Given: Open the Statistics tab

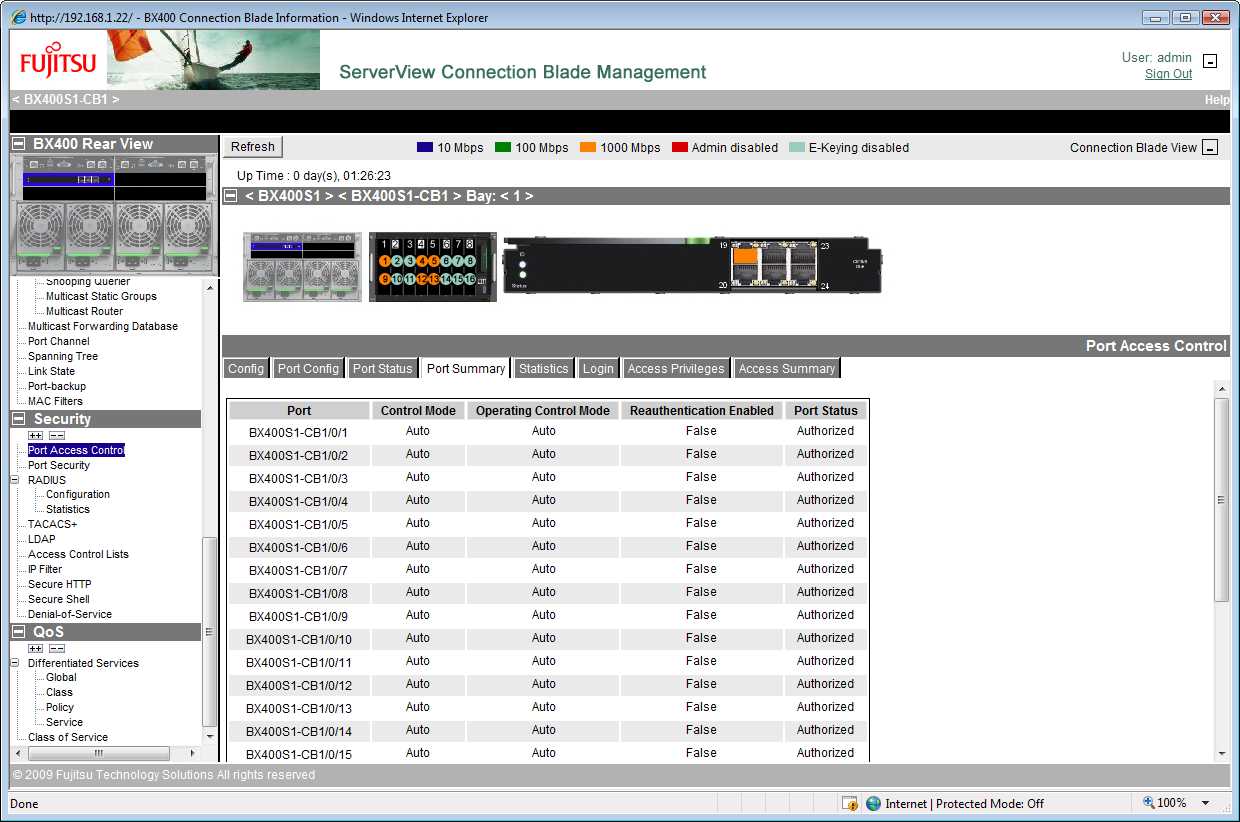Looking at the screenshot, I should click(x=544, y=369).
